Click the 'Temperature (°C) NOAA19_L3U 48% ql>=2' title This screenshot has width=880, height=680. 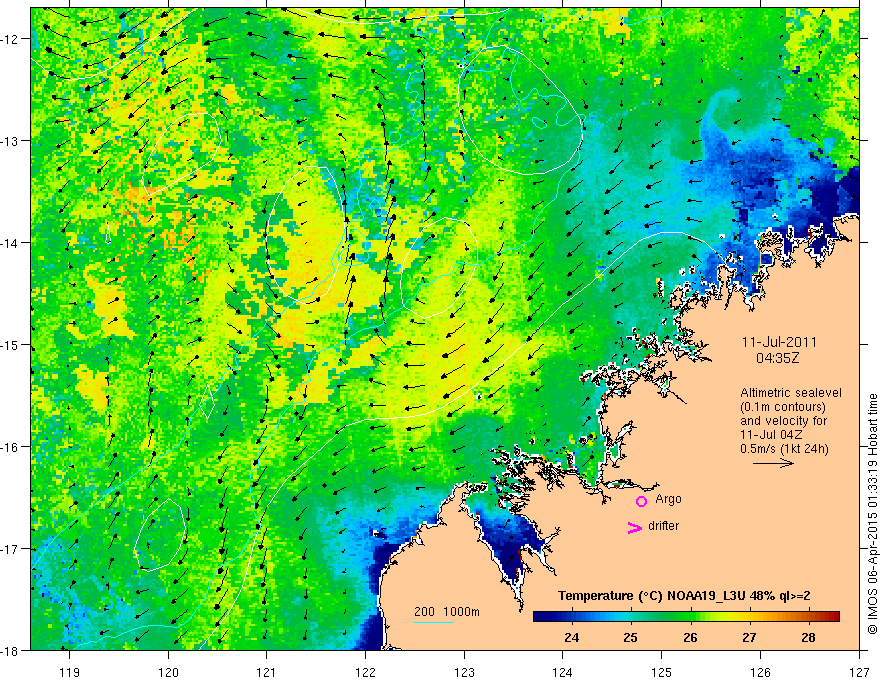pos(684,596)
